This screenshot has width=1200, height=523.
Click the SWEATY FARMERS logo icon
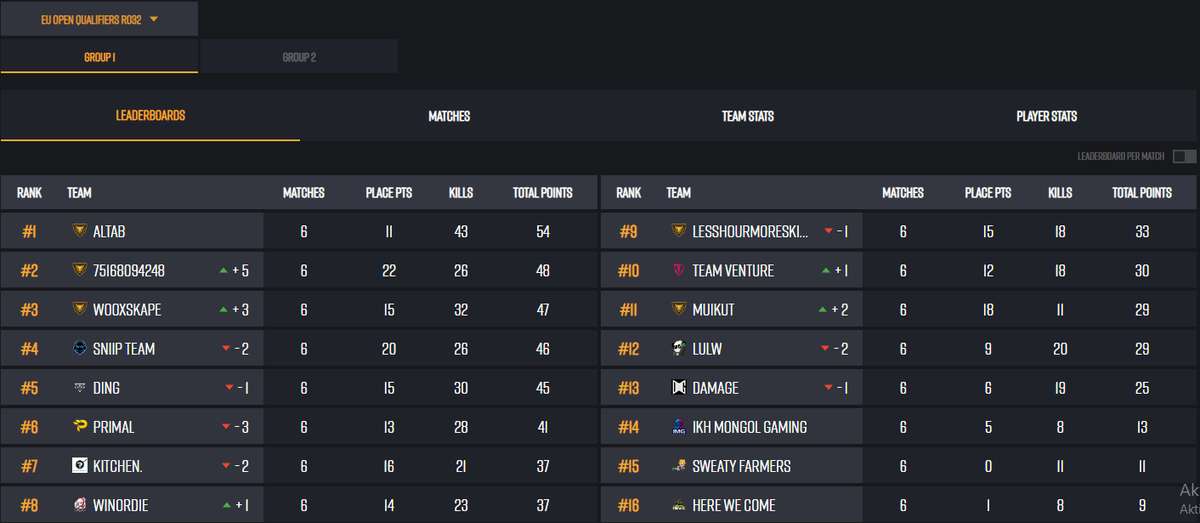[679, 466]
